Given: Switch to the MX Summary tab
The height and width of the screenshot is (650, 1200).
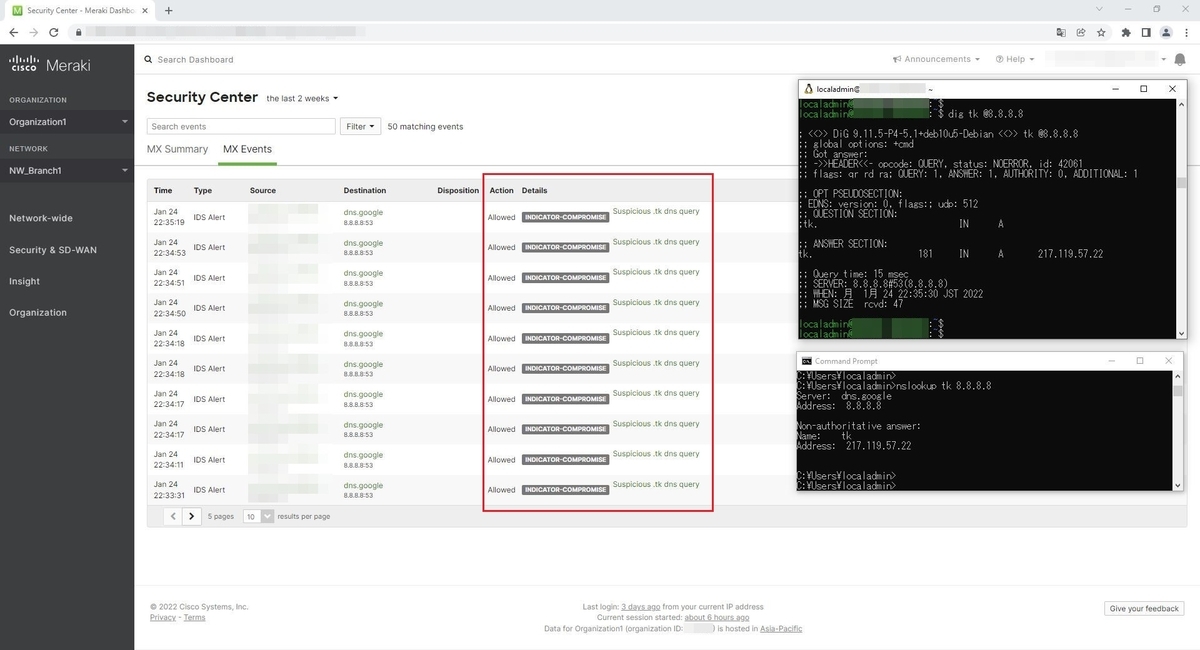Looking at the screenshot, I should coord(177,148).
